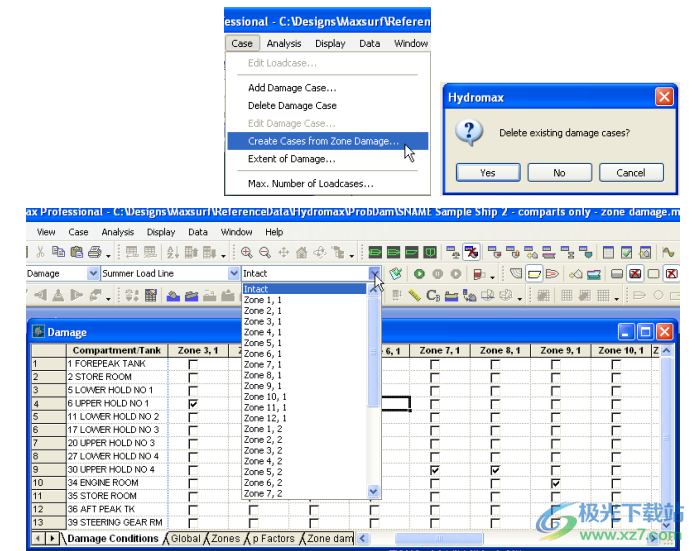Click the dropdown list scroll-down arrow
The height and width of the screenshot is (551, 695).
coord(373,491)
